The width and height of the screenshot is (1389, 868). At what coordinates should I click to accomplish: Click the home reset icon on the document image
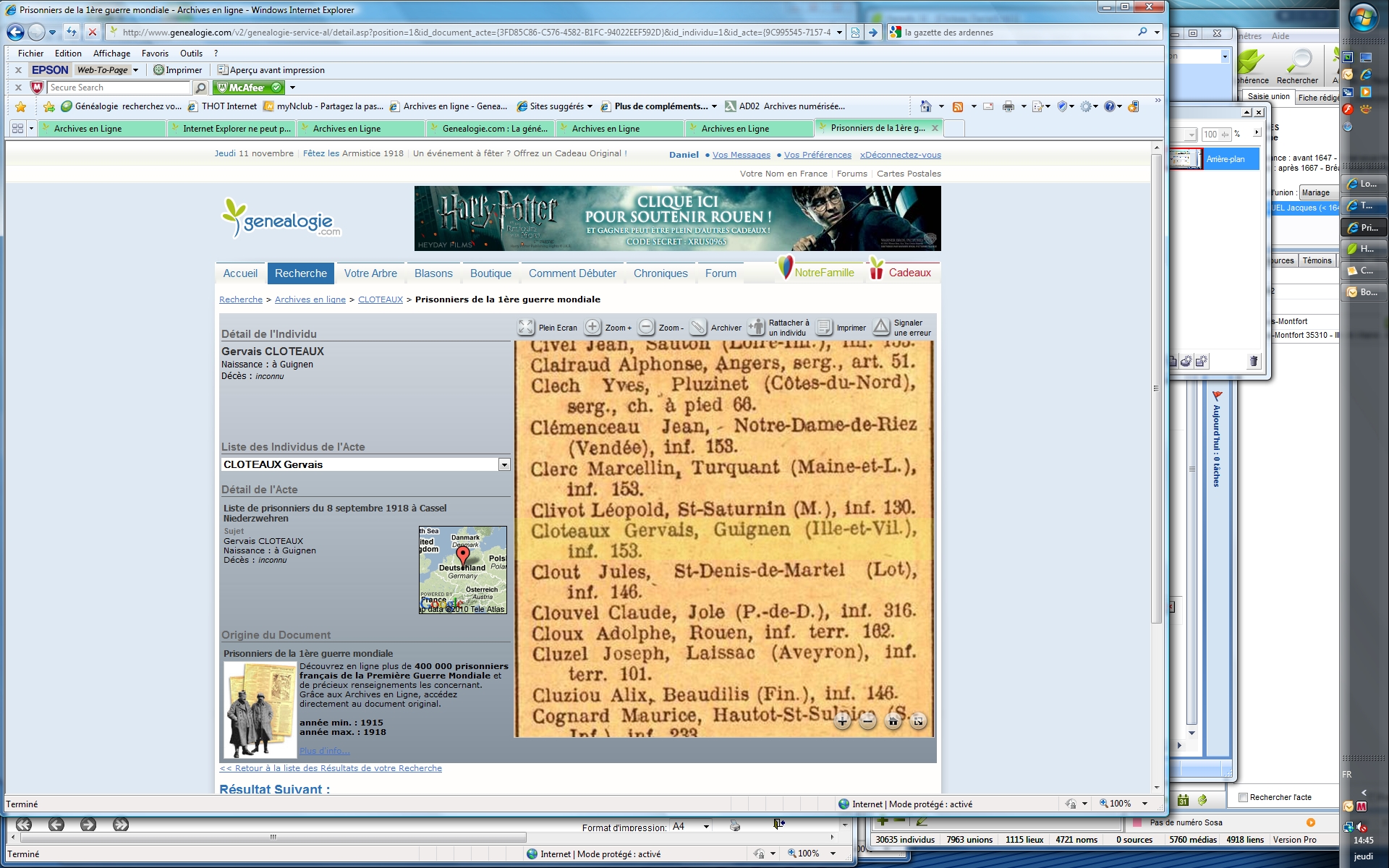coord(893,721)
